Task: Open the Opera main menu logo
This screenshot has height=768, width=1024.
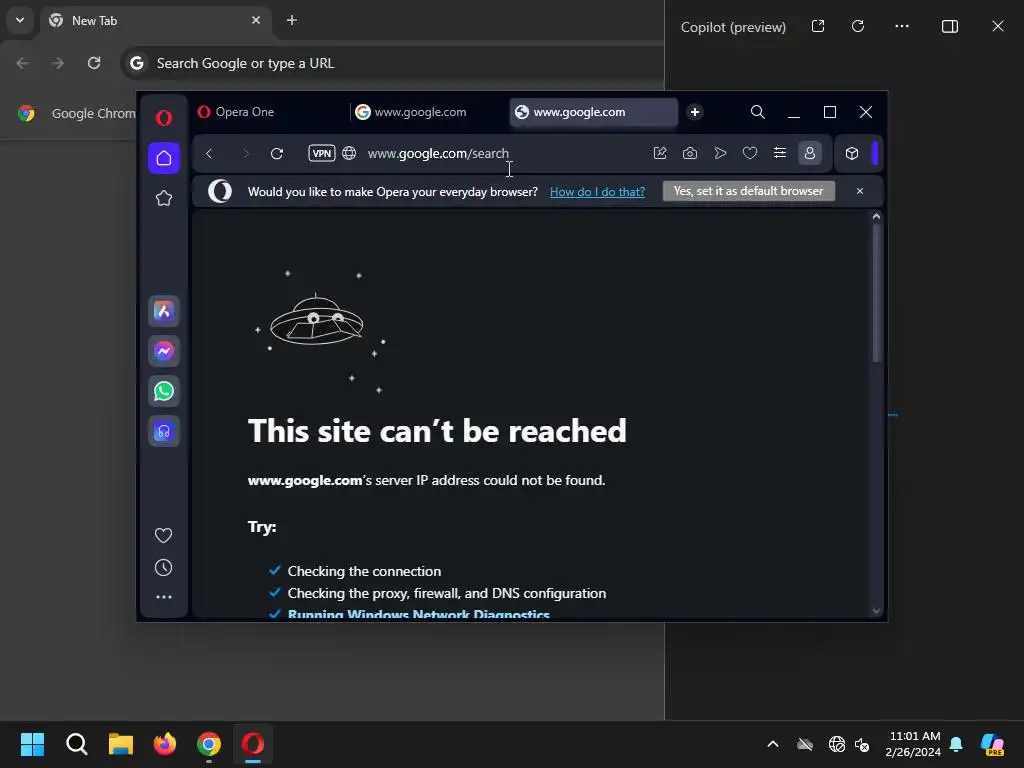Action: click(x=164, y=118)
